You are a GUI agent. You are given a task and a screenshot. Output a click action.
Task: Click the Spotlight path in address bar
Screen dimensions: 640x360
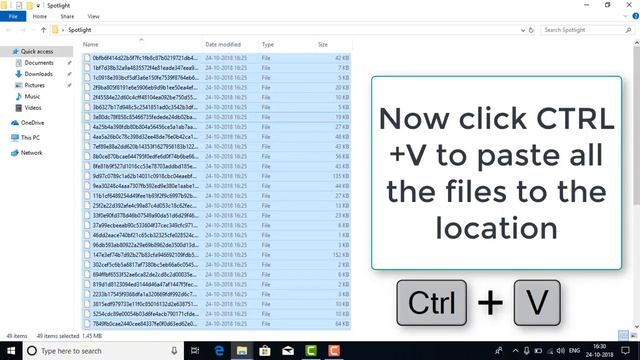pos(80,30)
